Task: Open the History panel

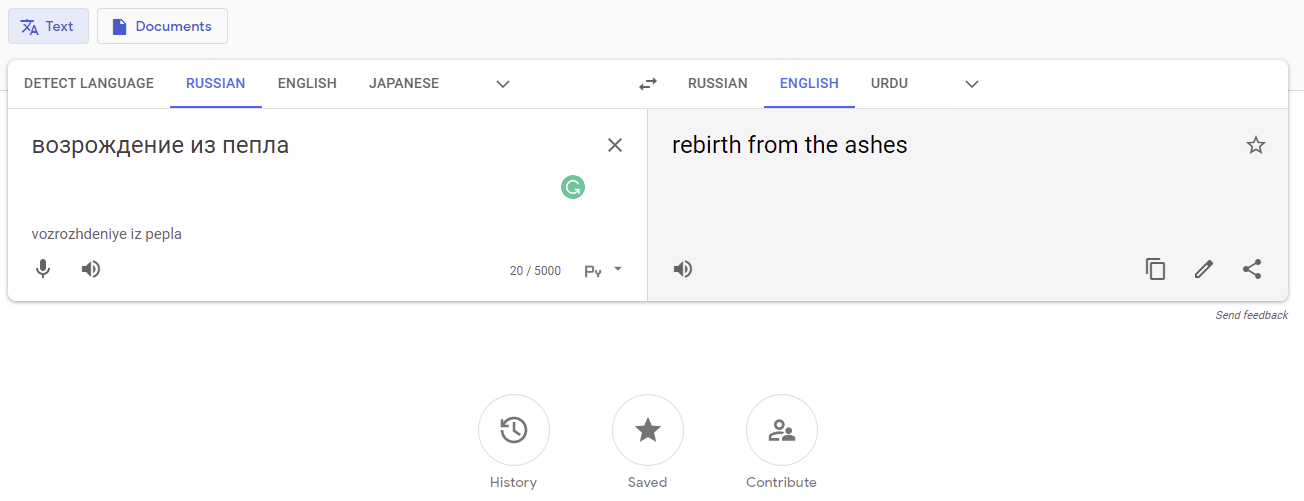Action: [514, 430]
